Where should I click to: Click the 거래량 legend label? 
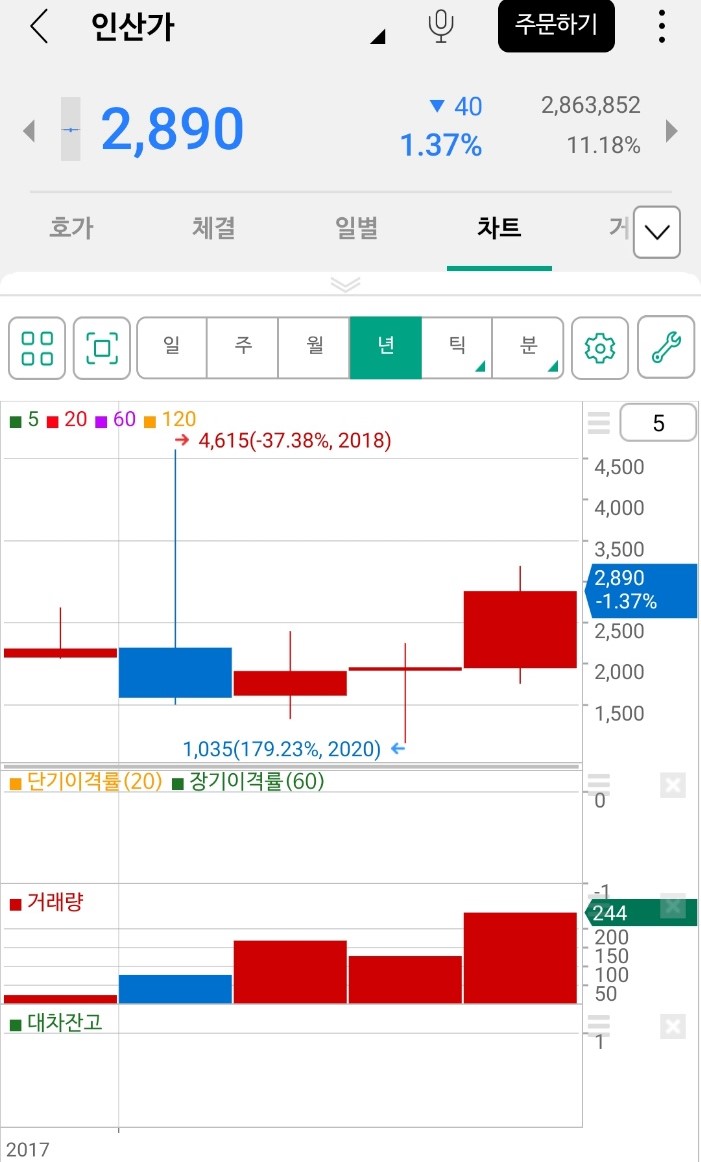[47, 903]
